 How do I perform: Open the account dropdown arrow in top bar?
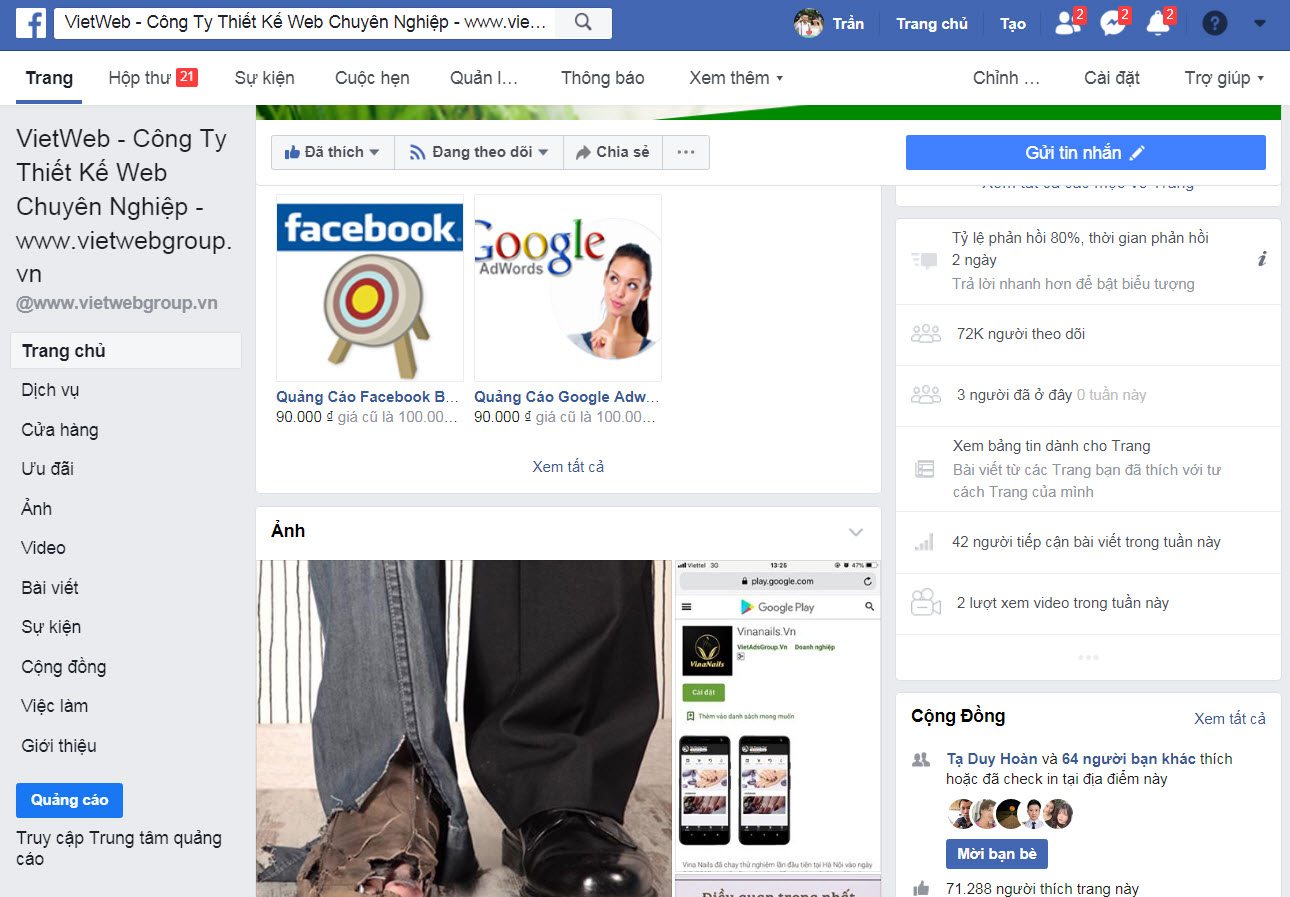coord(1259,23)
